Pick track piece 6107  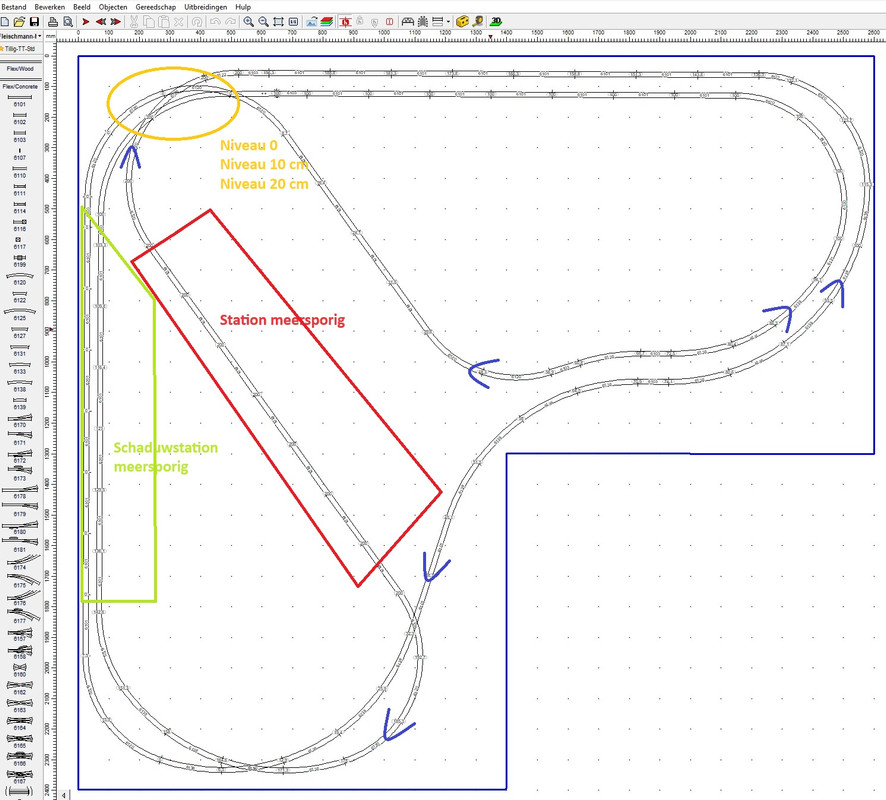[x=20, y=154]
